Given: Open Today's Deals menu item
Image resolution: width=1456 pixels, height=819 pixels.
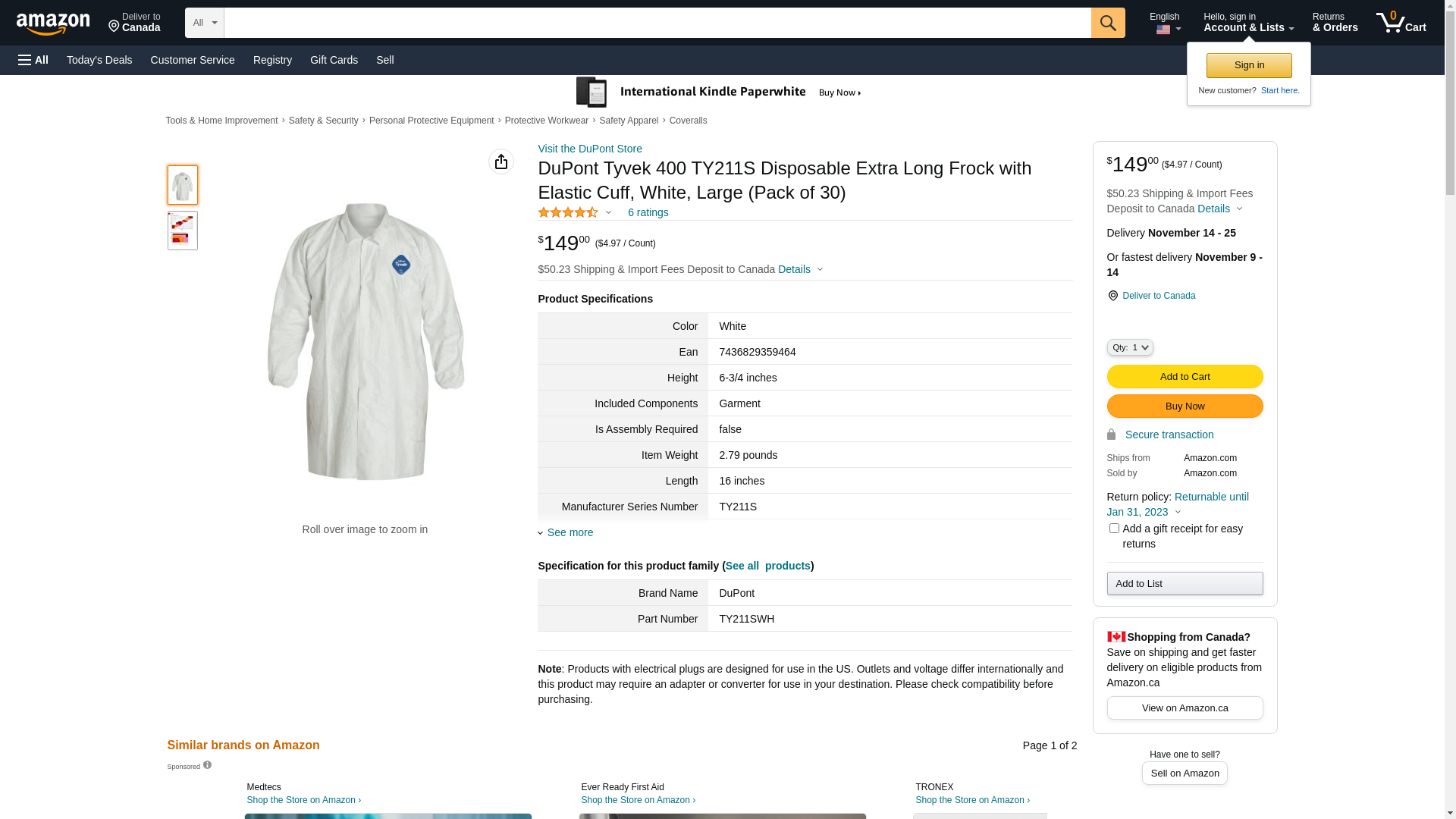Looking at the screenshot, I should click(x=99, y=60).
